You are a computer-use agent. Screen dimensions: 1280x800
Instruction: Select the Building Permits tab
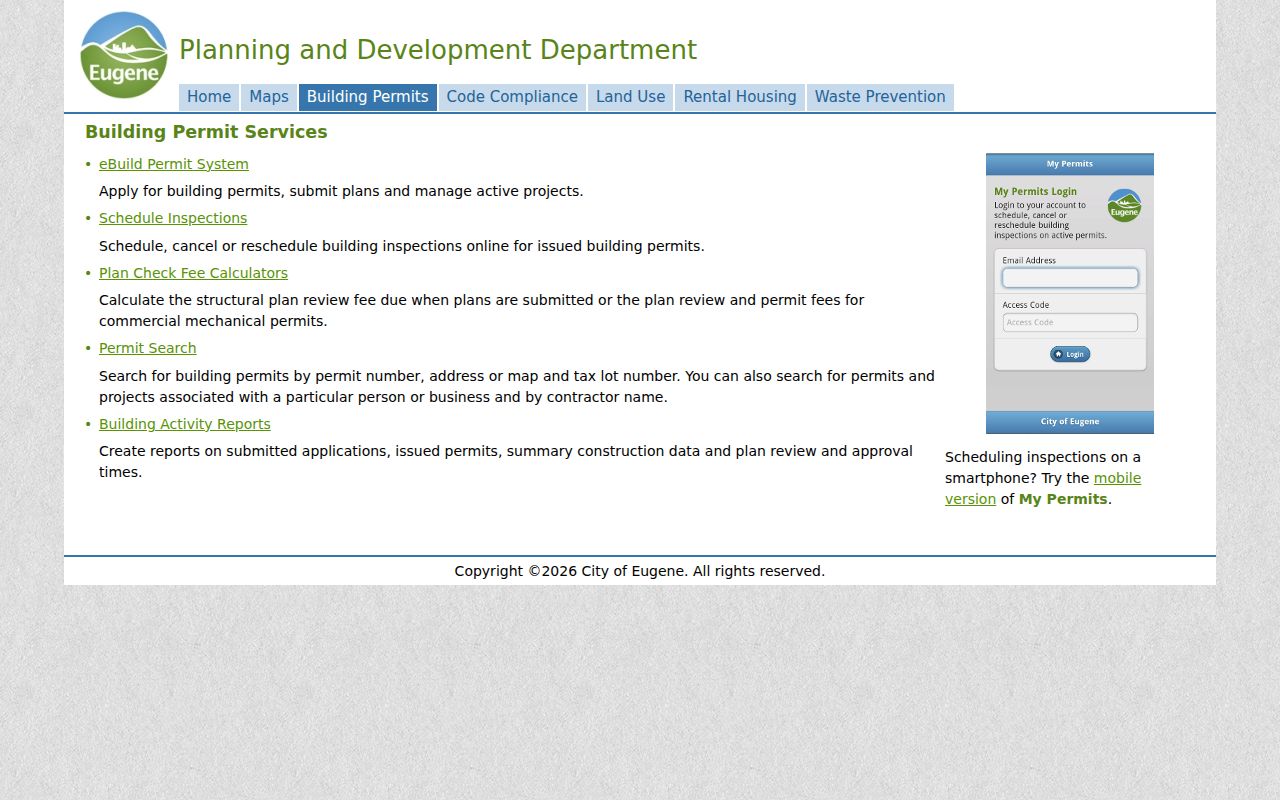368,97
